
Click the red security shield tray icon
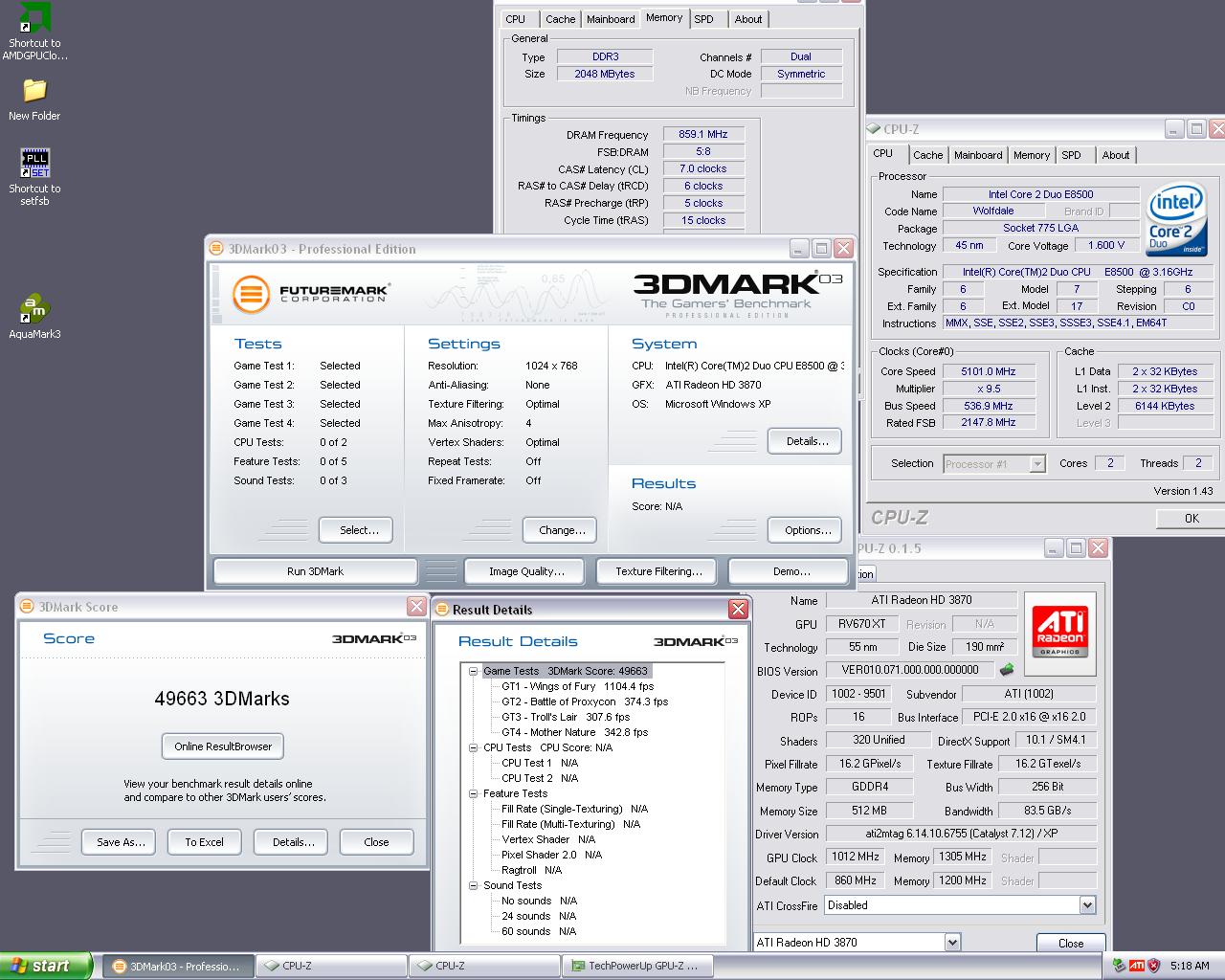click(x=1153, y=966)
